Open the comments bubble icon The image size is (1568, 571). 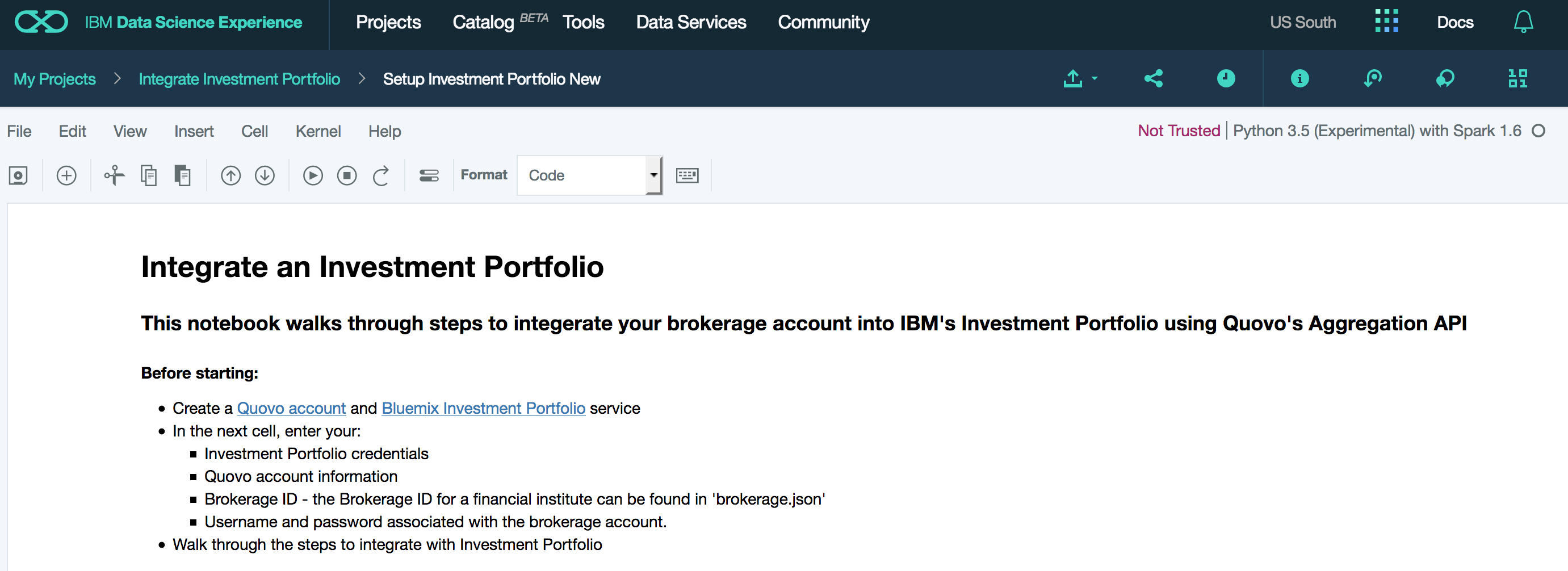[x=1445, y=78]
